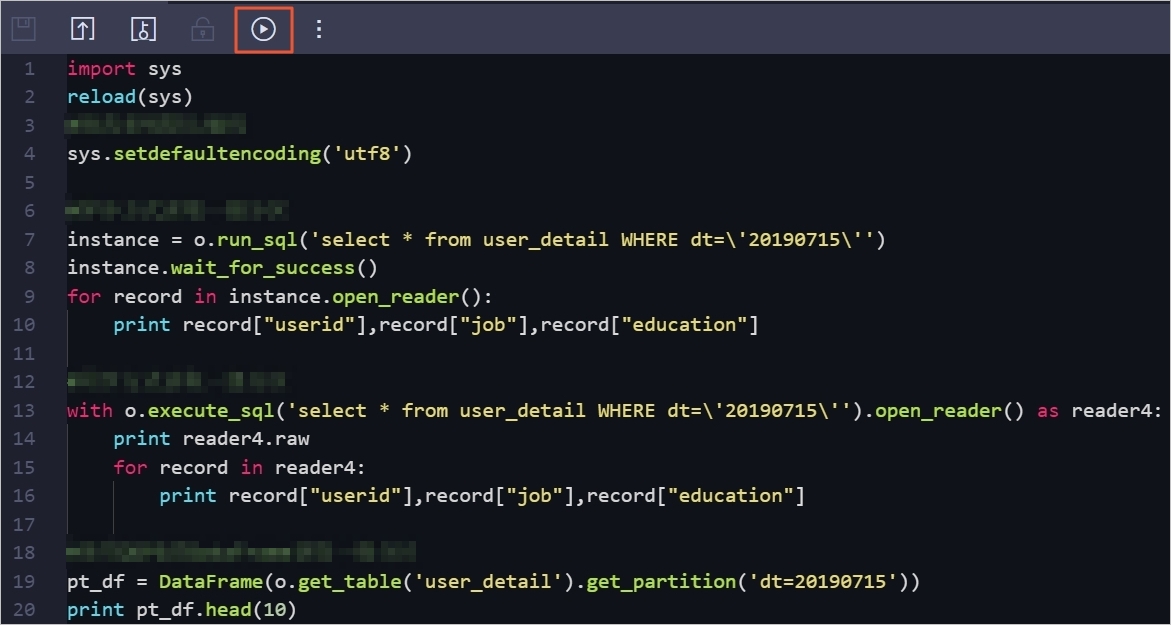Click the submit upload arrow icon
This screenshot has height=625, width=1171.
[x=82, y=29]
